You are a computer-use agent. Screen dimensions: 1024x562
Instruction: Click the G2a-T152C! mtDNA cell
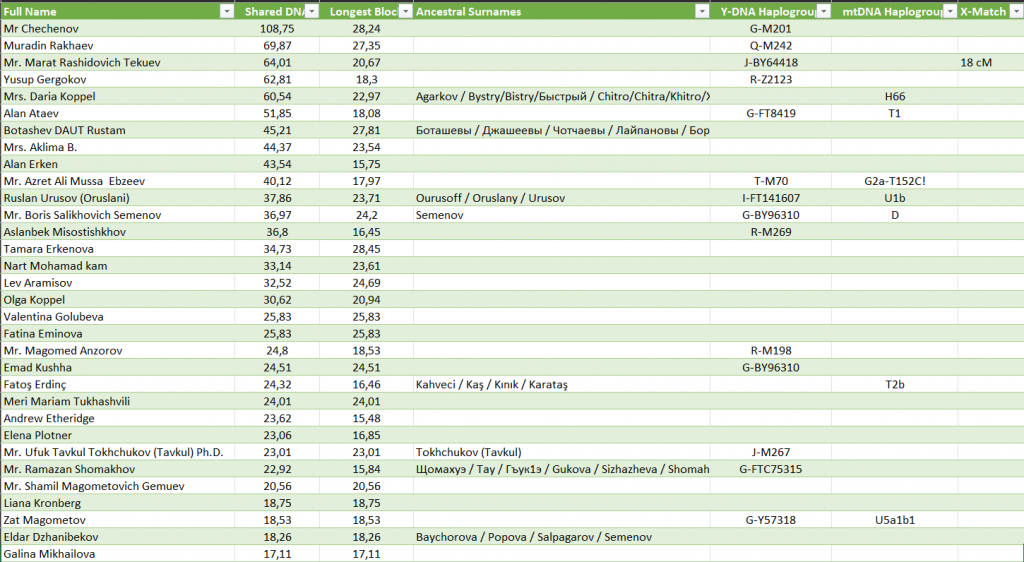pos(894,182)
